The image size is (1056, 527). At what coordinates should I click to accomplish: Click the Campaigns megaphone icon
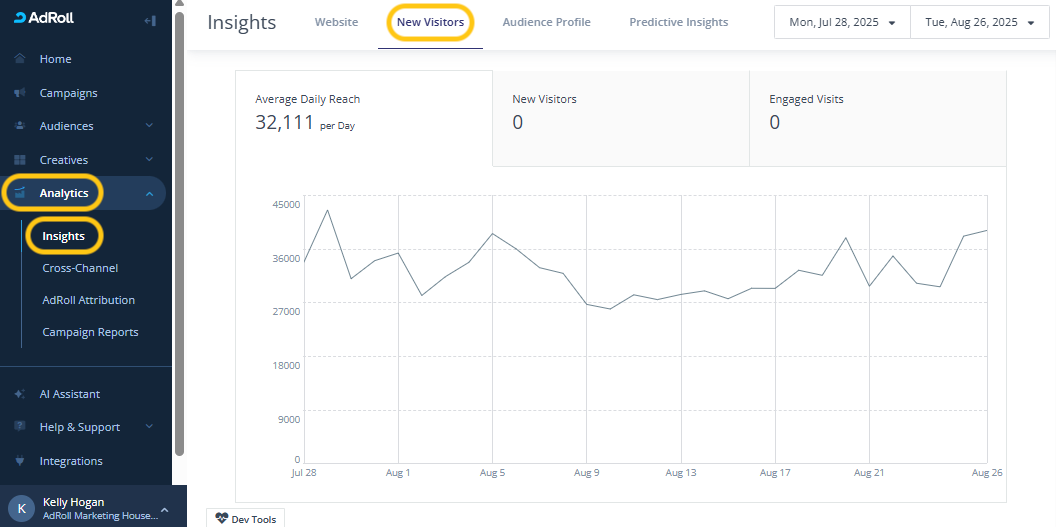point(20,93)
